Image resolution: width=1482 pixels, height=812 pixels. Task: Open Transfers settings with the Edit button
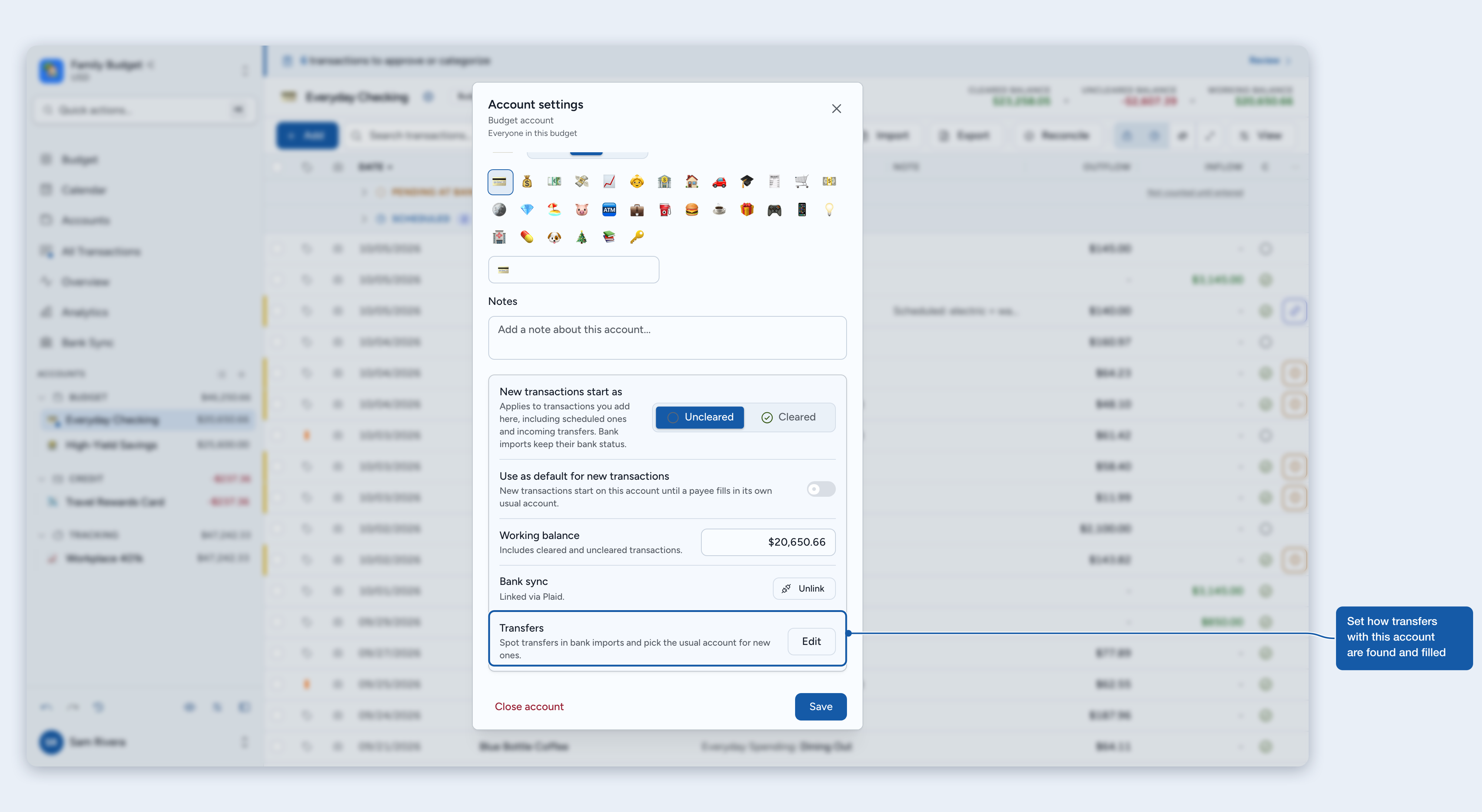pos(811,642)
